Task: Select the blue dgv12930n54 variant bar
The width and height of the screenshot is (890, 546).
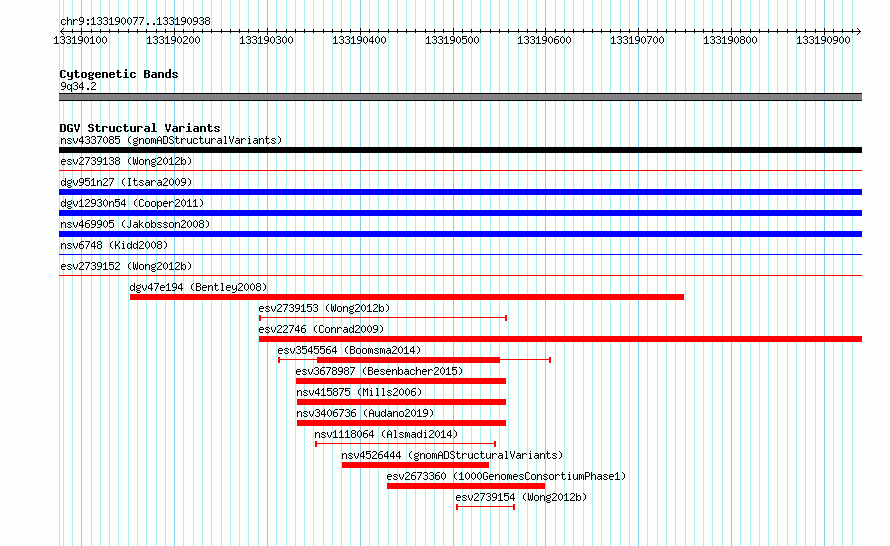Action: click(x=460, y=213)
